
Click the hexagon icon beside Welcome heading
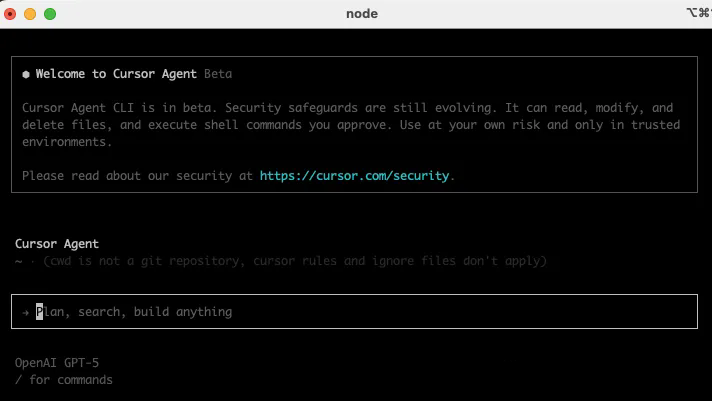tap(26, 74)
